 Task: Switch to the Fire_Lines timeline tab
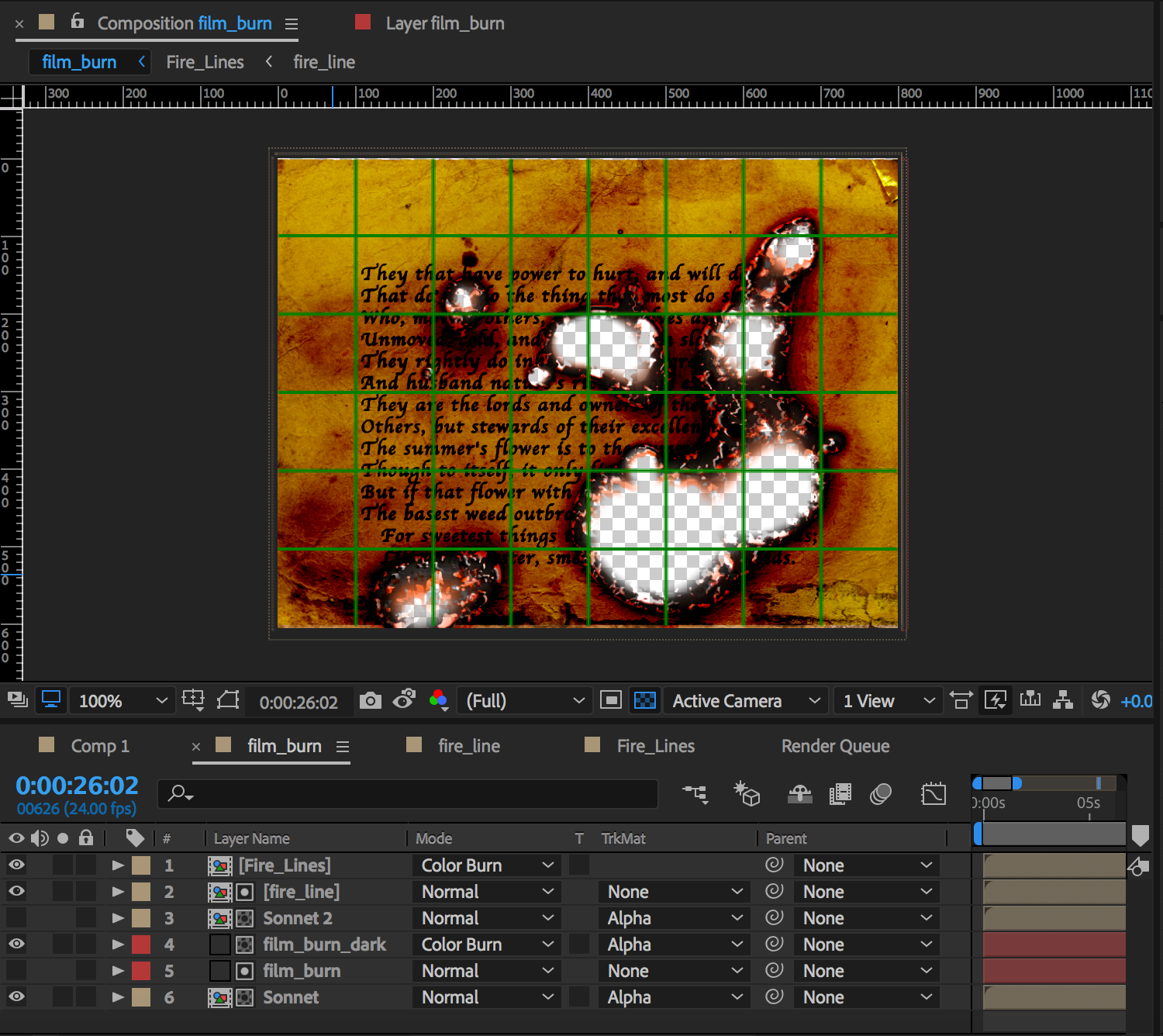coord(656,746)
